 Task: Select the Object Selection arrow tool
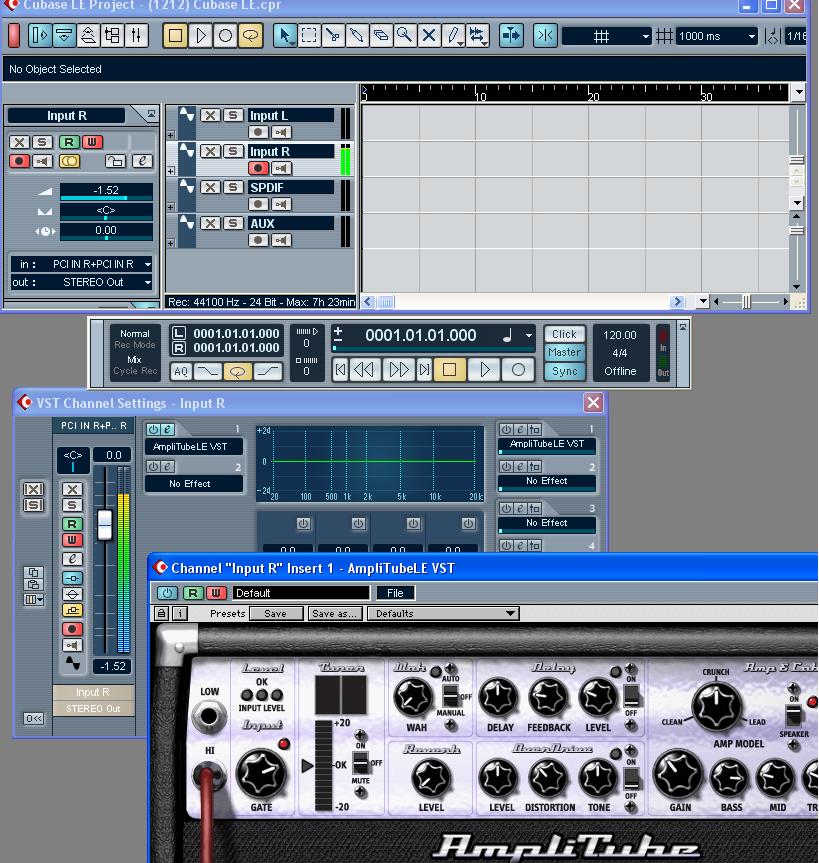tap(285, 36)
